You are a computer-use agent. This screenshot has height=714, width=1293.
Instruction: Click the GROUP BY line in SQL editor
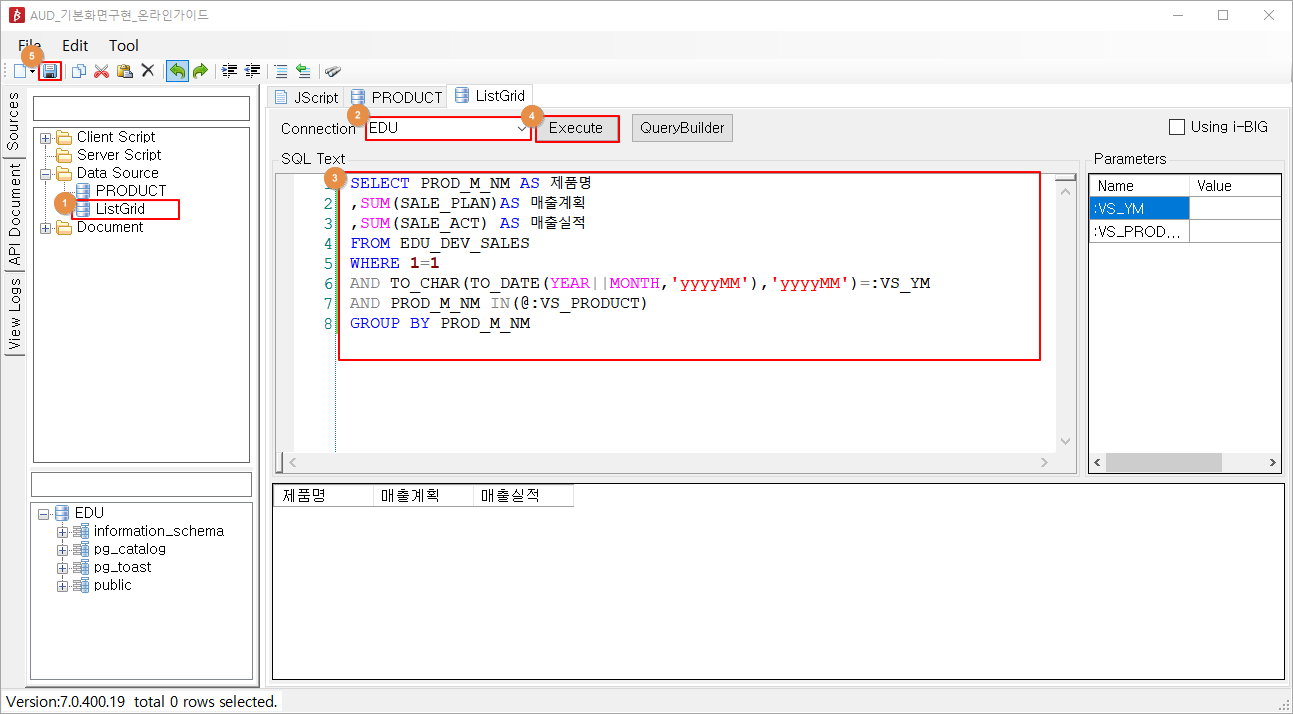coord(440,323)
